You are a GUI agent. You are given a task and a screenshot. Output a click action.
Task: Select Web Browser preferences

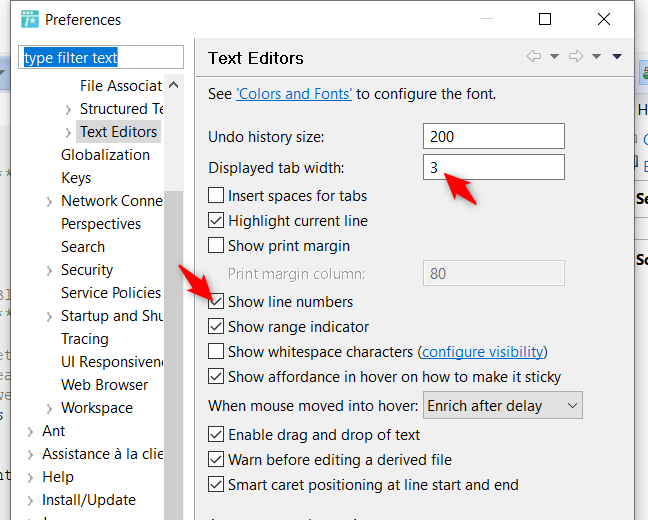click(104, 385)
